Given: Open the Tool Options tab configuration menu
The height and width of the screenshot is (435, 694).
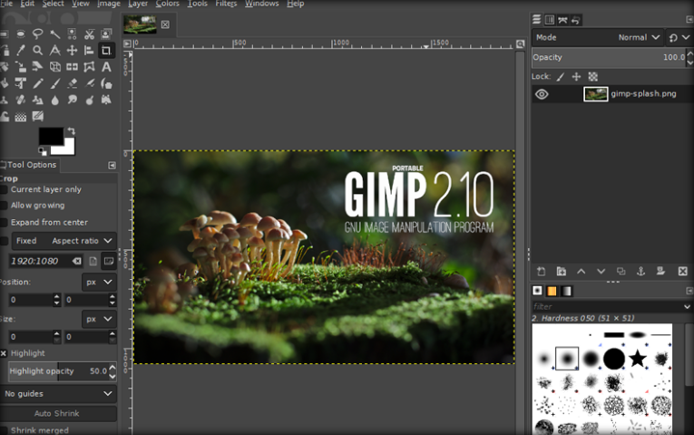Looking at the screenshot, I should pos(112,165).
